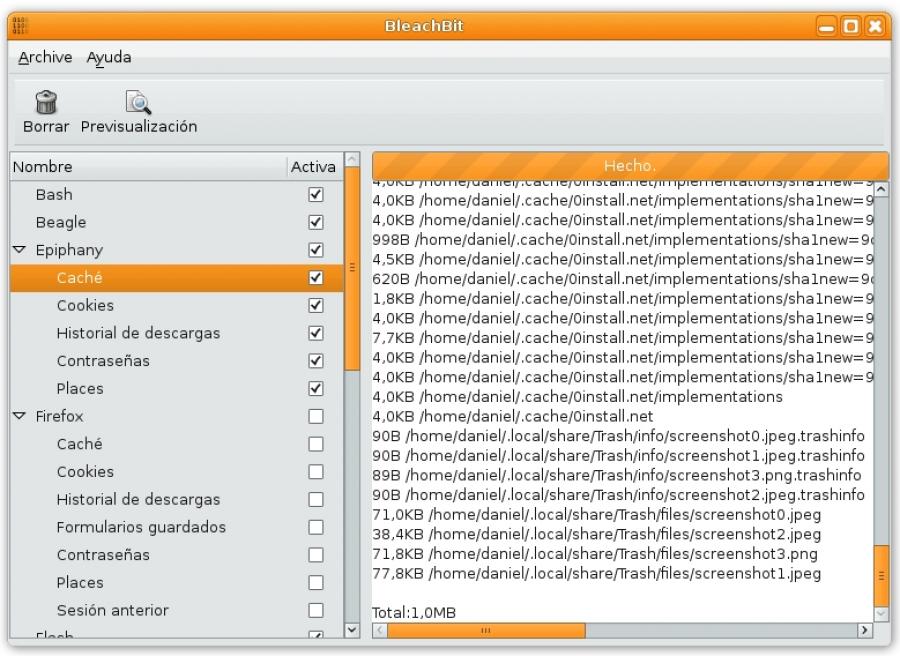Click the results pane vertical scrollbar thumb

[x=882, y=575]
